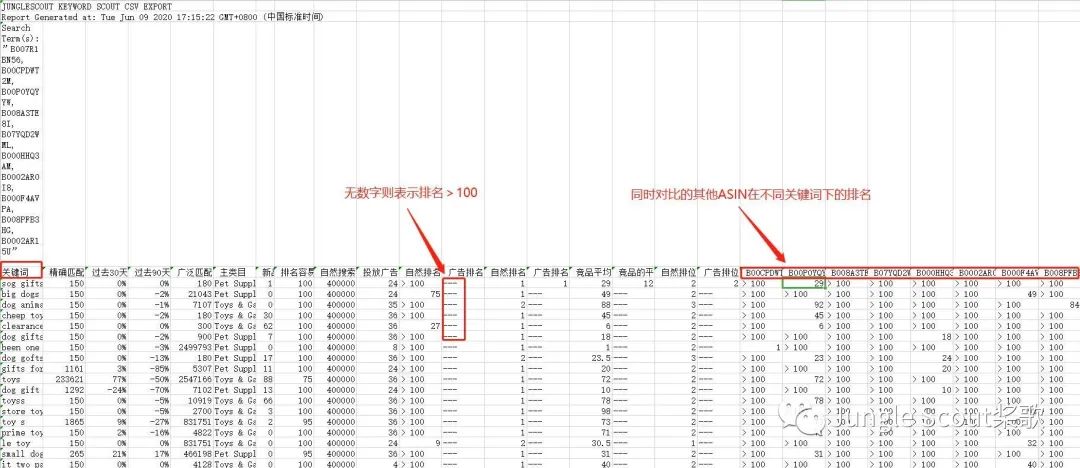
Task: Click the B00P0YQY ASIN header cell
Action: [806, 273]
